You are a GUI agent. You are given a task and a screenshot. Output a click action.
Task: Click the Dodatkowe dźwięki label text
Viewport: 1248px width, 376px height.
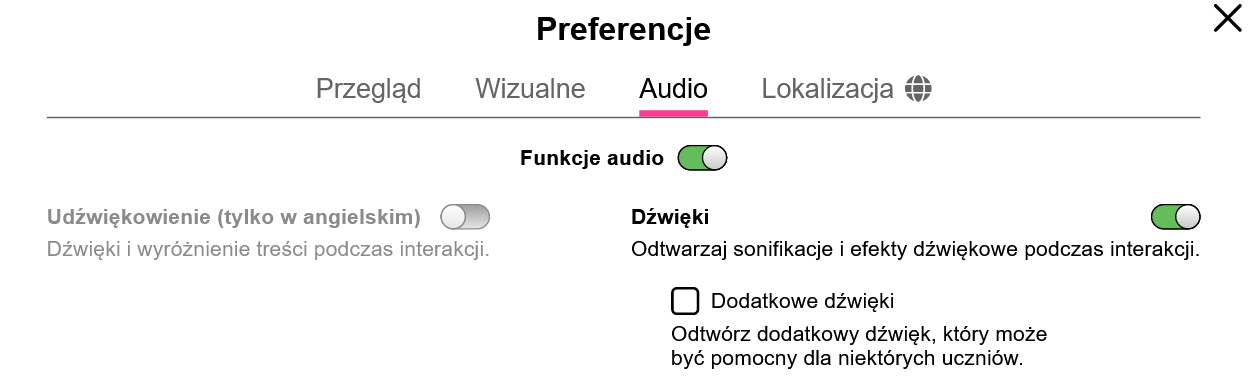(x=802, y=301)
